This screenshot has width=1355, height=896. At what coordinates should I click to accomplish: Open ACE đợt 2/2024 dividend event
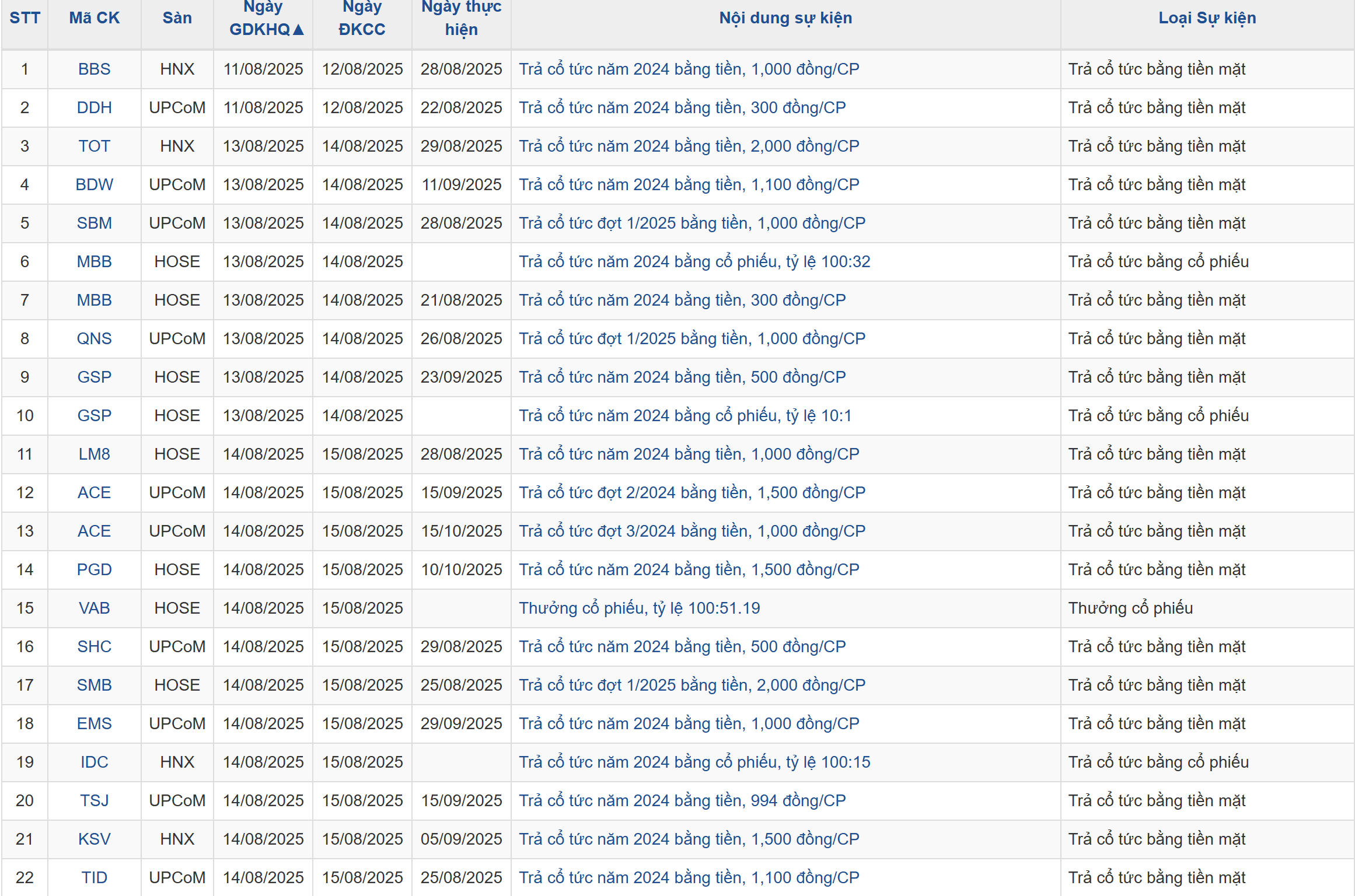(692, 493)
